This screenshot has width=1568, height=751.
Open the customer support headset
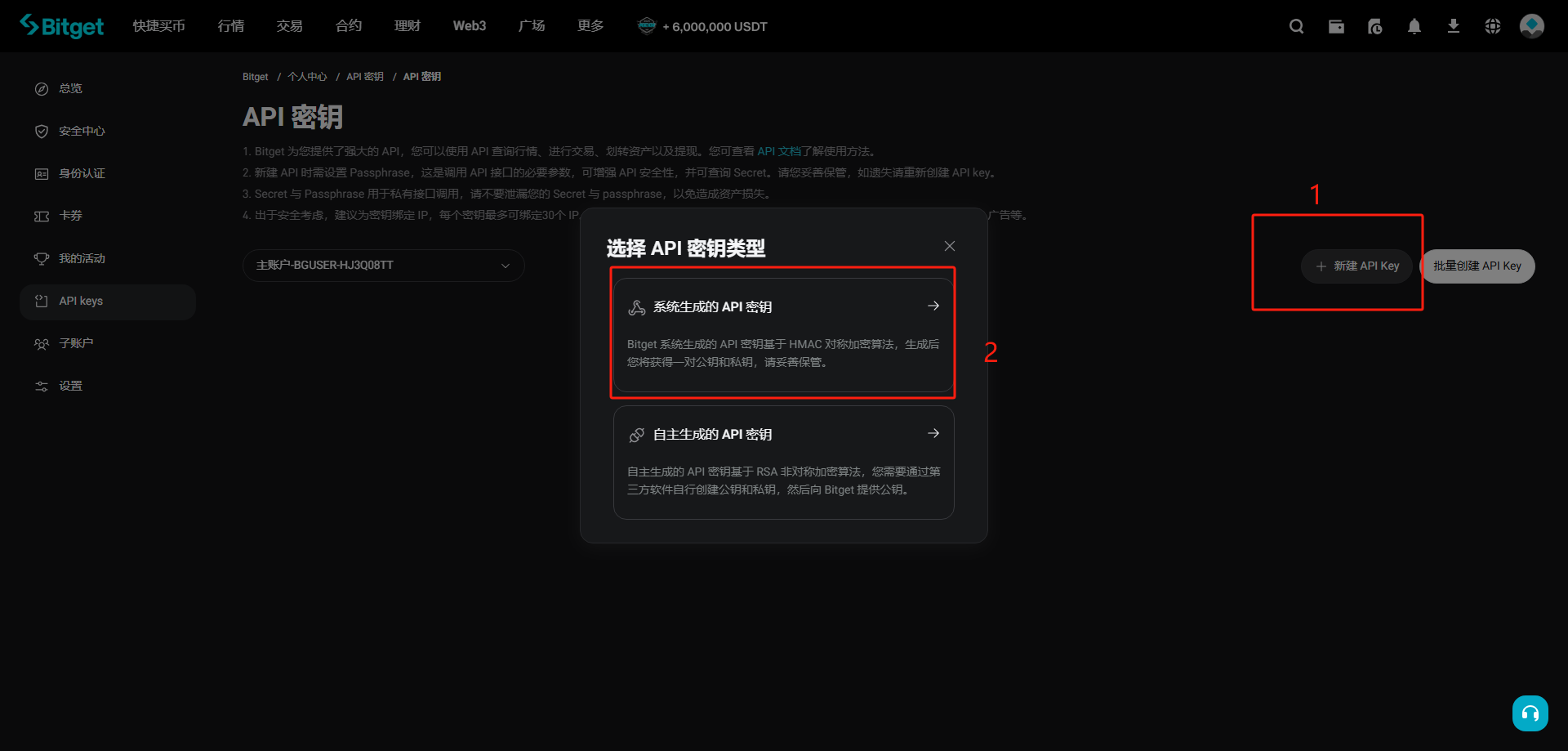click(1530, 713)
